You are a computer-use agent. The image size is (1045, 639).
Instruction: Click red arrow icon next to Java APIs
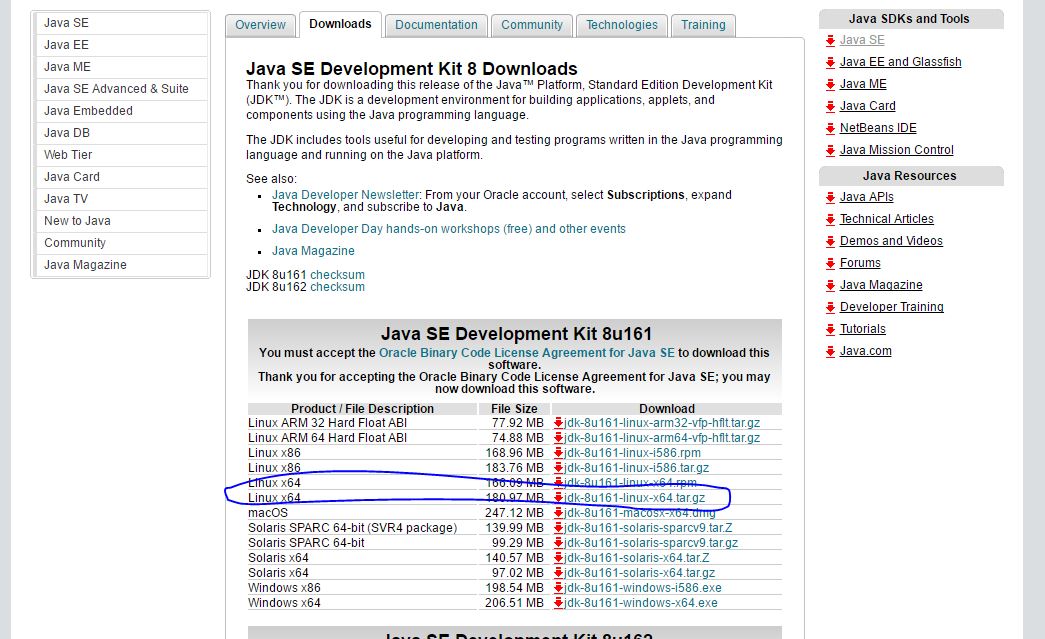click(x=830, y=198)
